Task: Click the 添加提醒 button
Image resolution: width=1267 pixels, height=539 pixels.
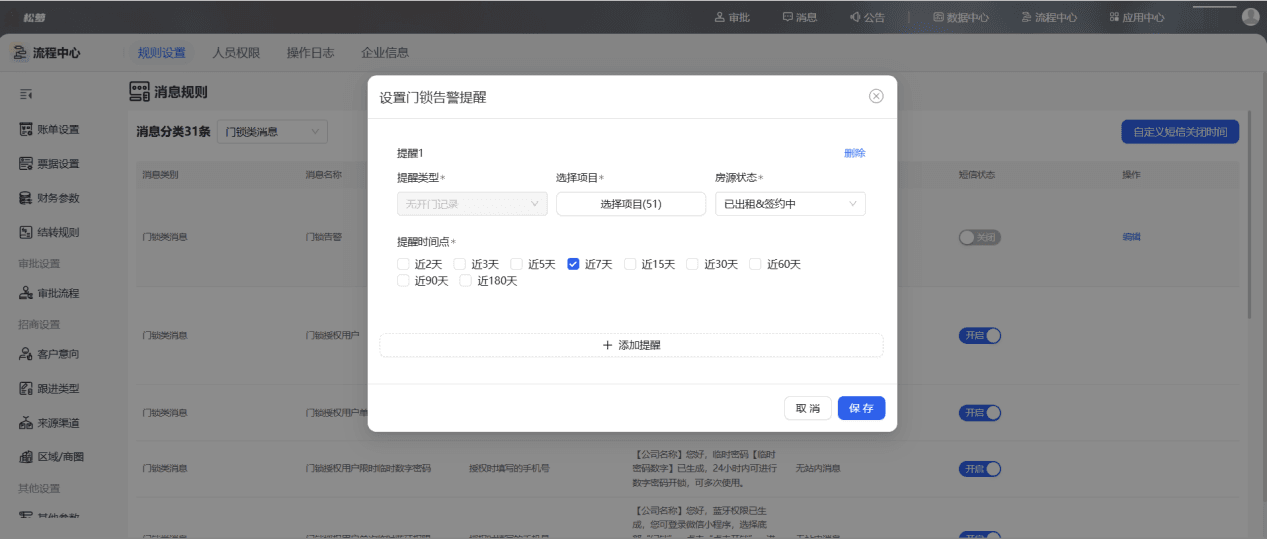Action: pyautogui.click(x=631, y=345)
